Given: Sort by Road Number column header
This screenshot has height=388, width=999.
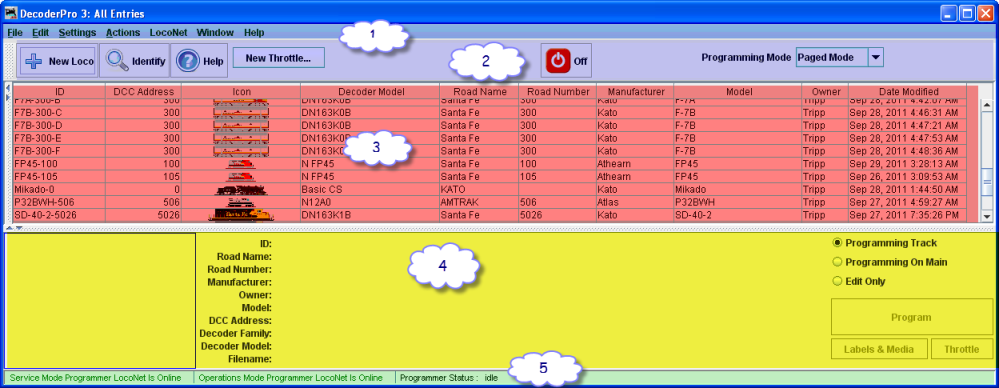Looking at the screenshot, I should point(558,92).
